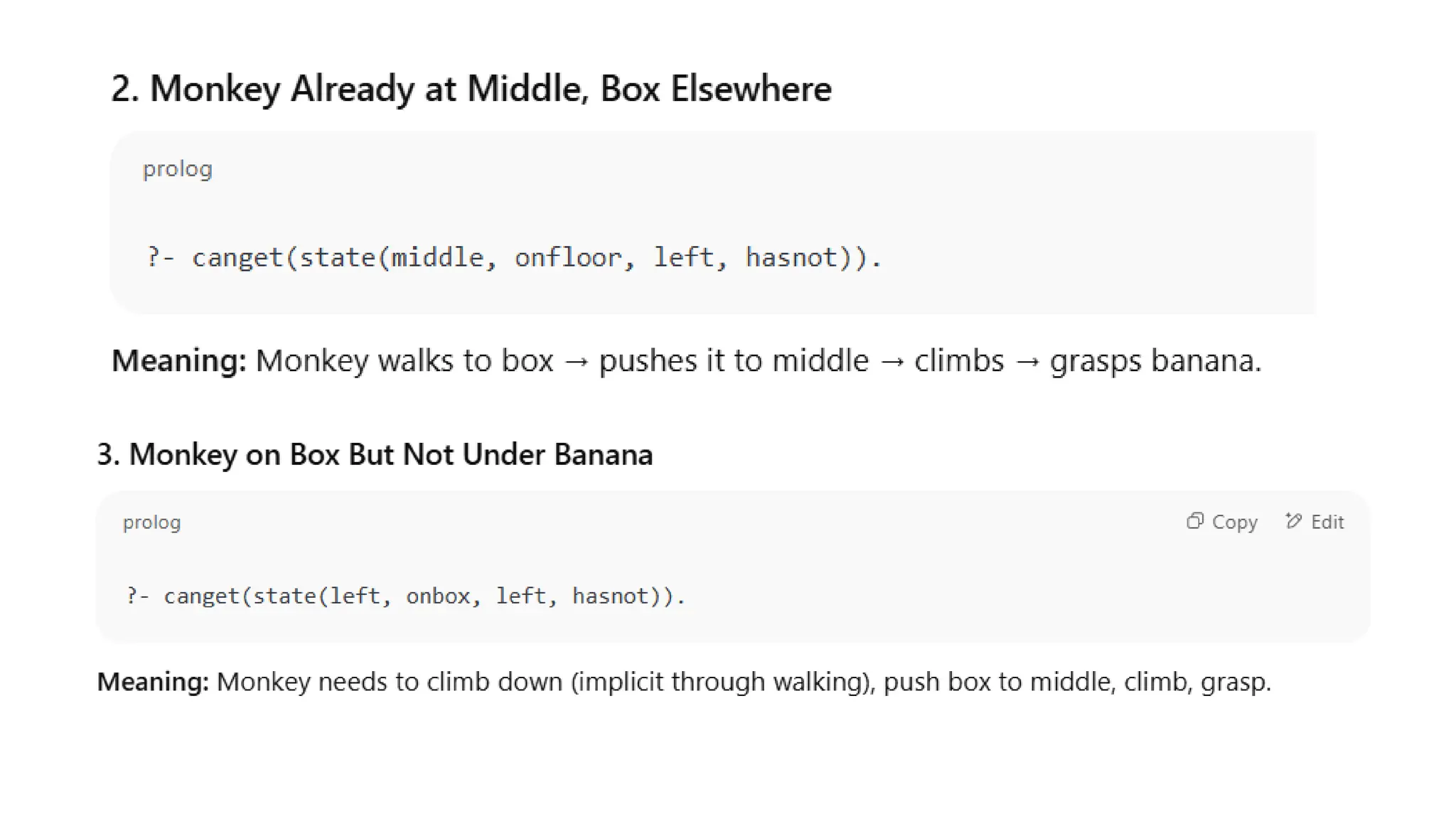The image size is (1456, 819).
Task: Click the phrase 'Monkey walks to box'
Action: point(405,360)
